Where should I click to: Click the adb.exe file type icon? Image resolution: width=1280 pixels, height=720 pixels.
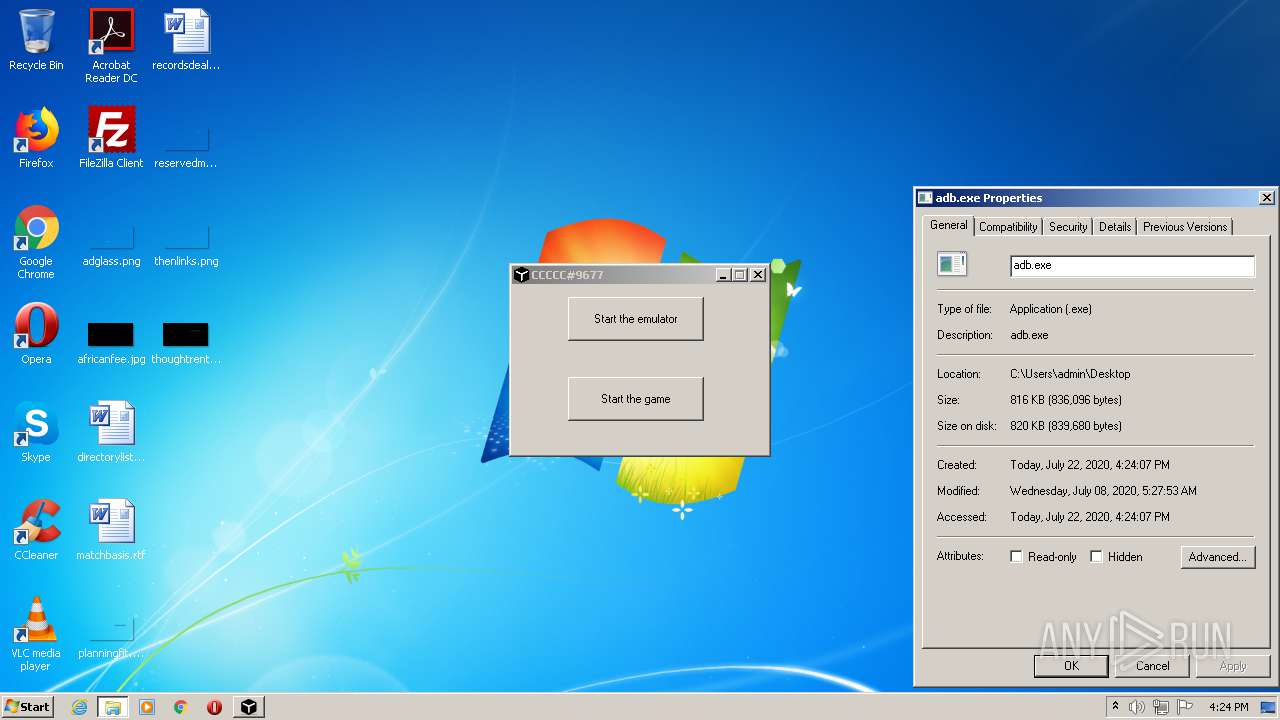pyautogui.click(x=952, y=264)
